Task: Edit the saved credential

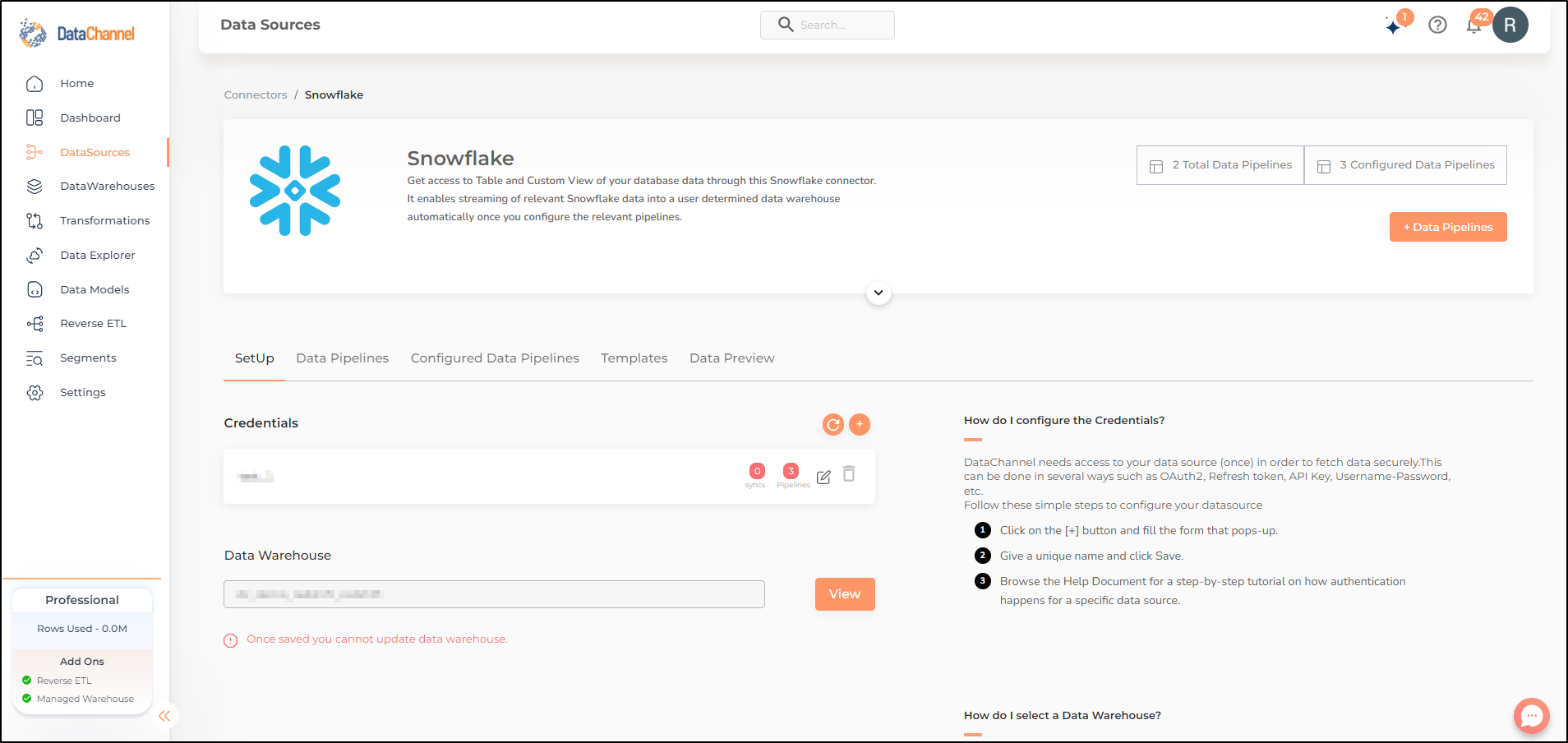Action: (823, 477)
